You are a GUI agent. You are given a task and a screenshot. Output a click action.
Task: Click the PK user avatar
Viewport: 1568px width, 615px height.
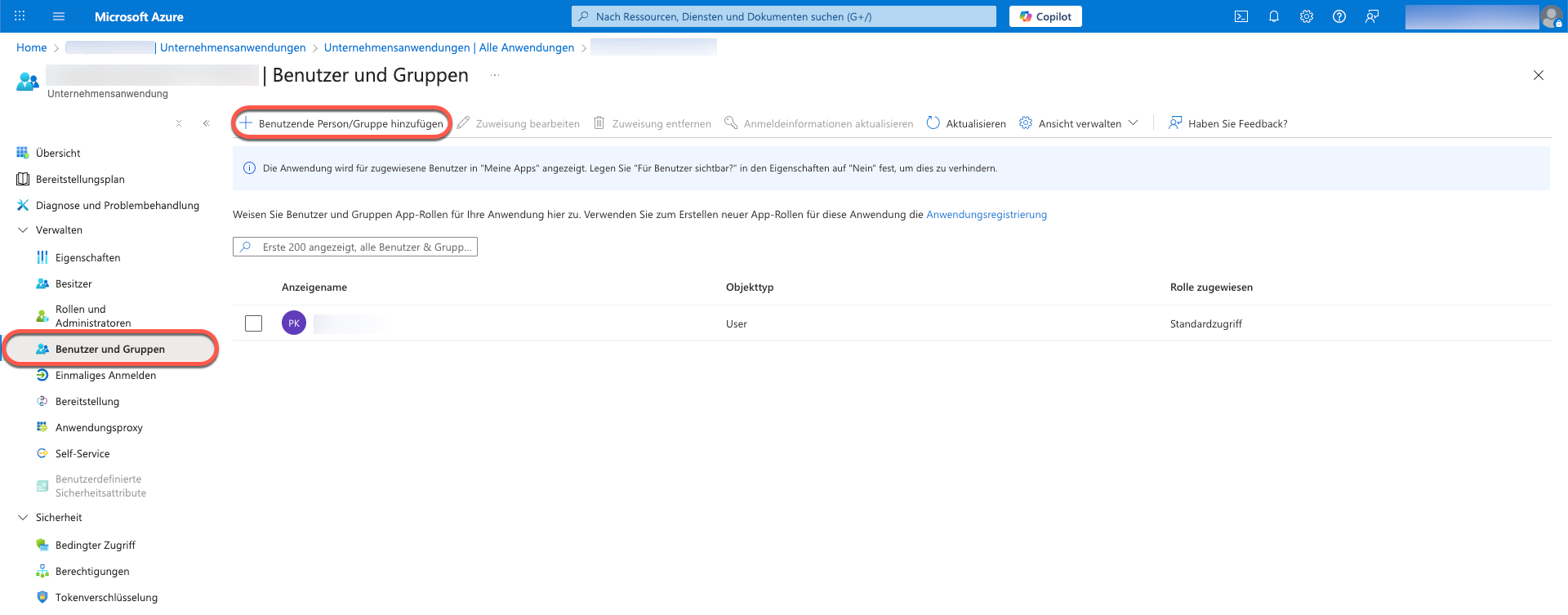[x=294, y=323]
